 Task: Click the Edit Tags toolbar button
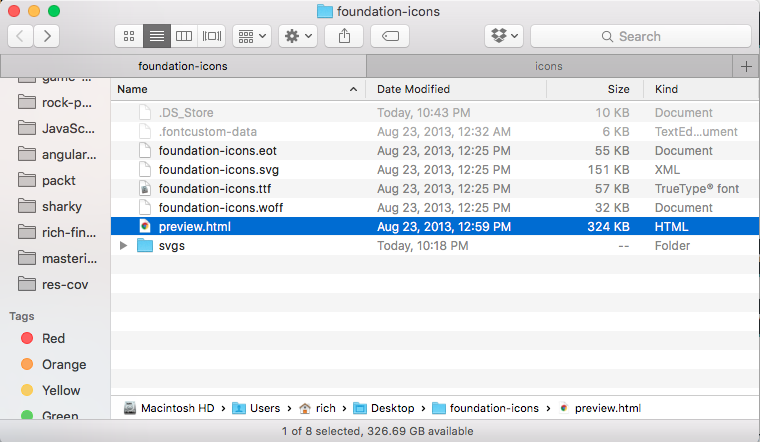tap(390, 36)
